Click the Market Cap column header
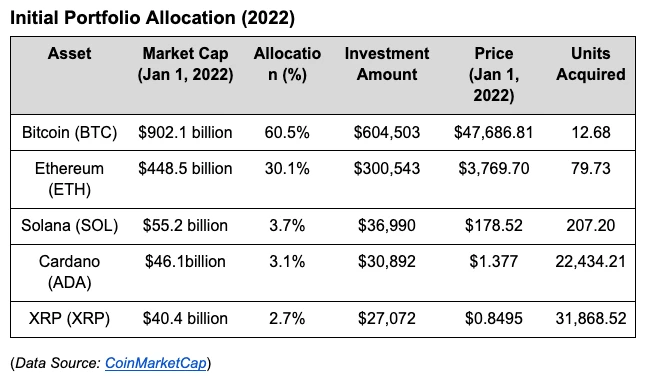The height and width of the screenshot is (381, 645). pos(186,64)
